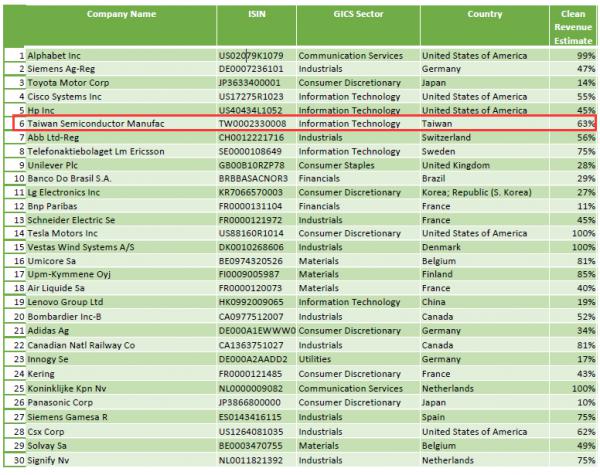This screenshot has height=475, width=600.
Task: Select the Clean Revenue Estimate header
Action: click(573, 27)
